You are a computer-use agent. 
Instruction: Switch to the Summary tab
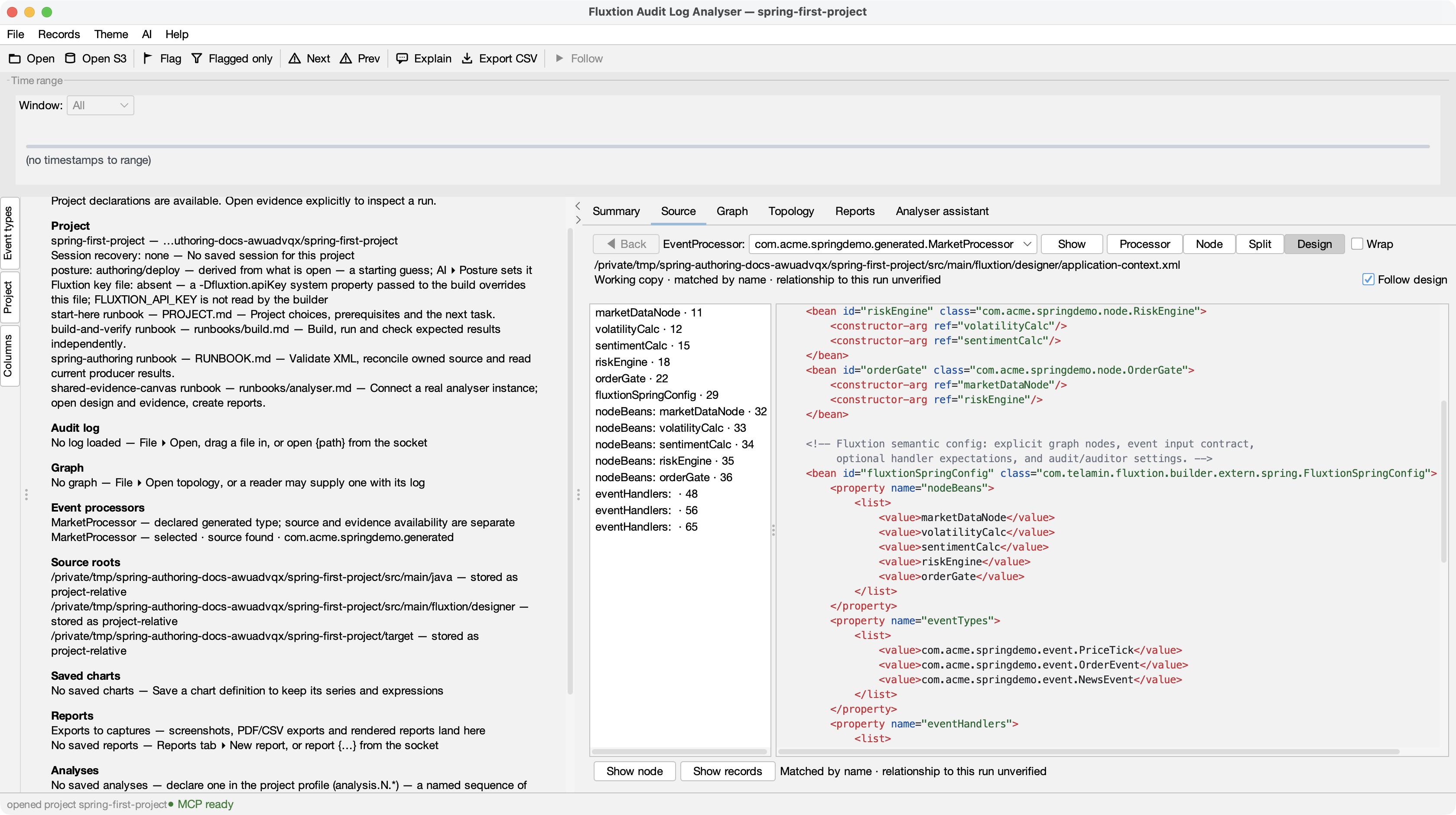[616, 211]
